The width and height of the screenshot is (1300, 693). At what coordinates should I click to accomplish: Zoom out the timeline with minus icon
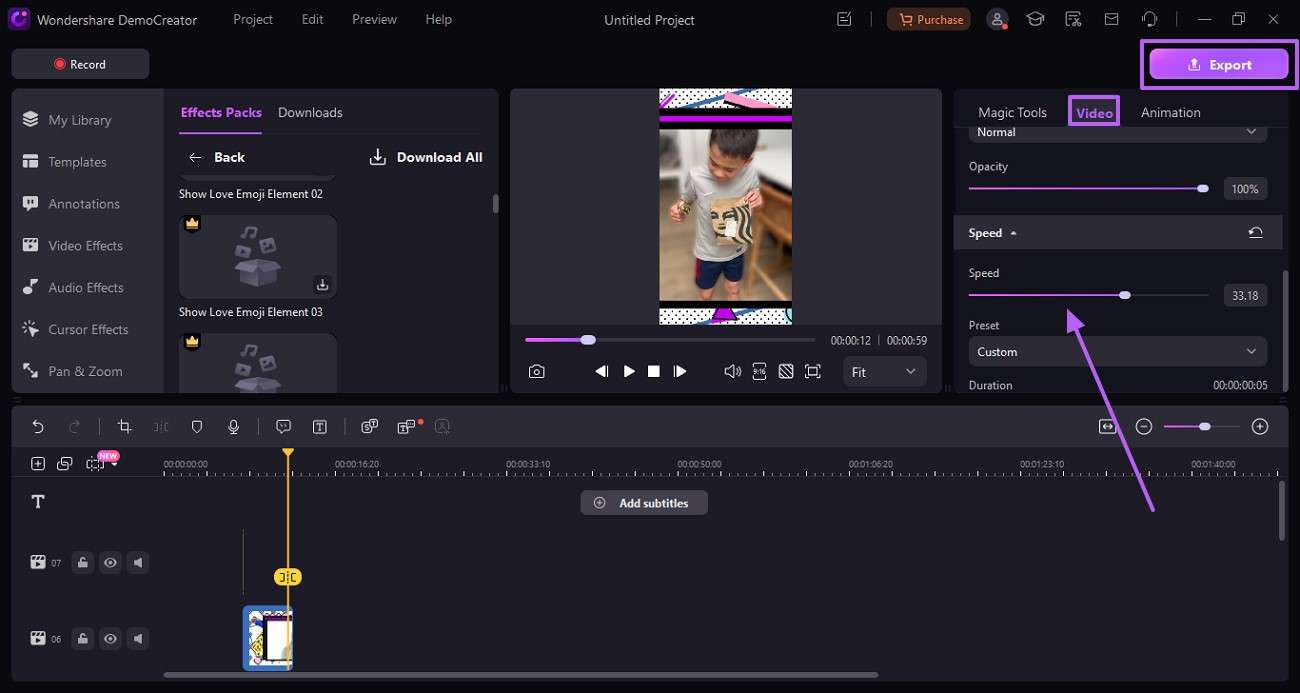coord(1144,426)
